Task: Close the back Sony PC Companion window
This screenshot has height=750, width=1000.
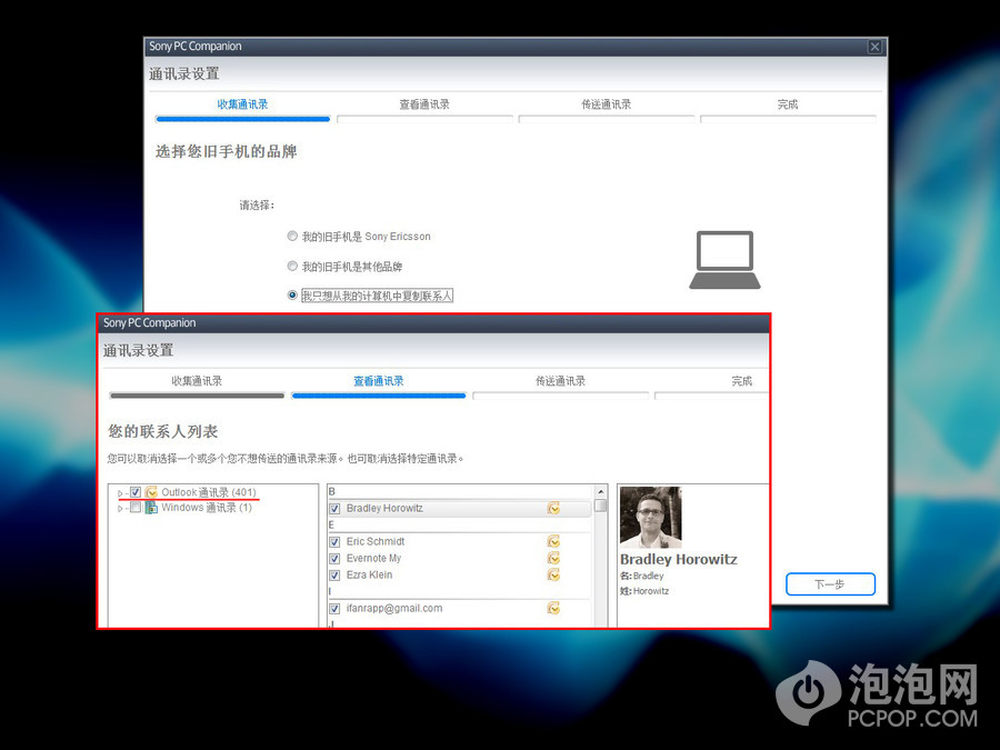Action: point(875,47)
